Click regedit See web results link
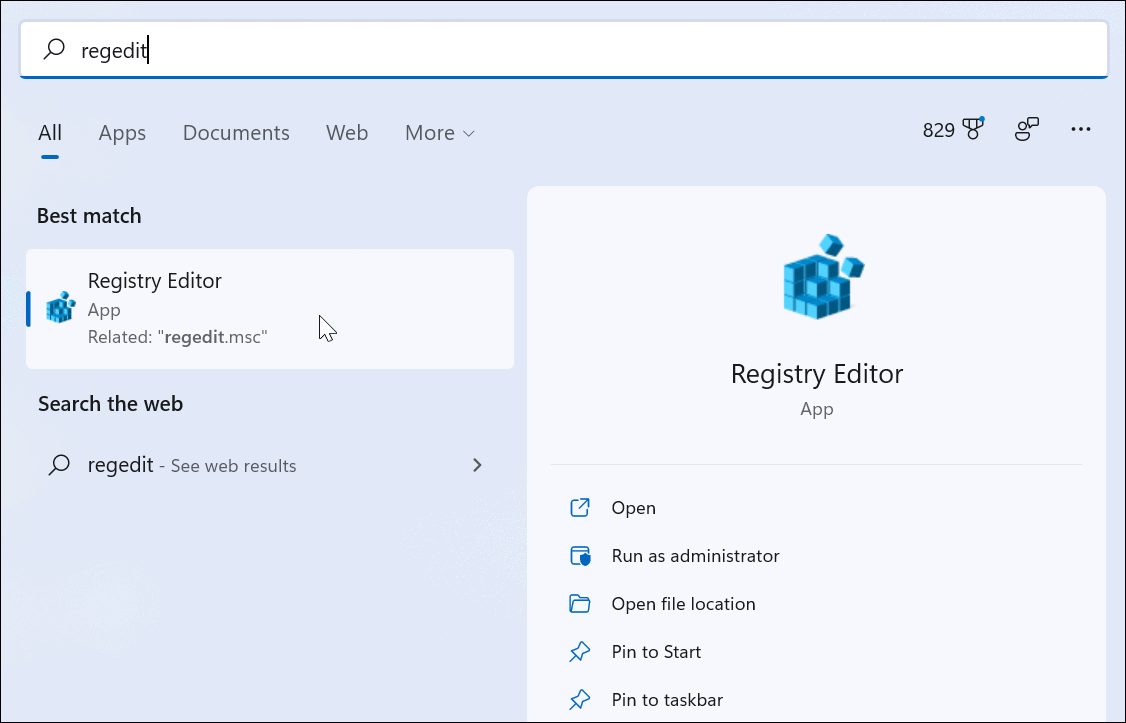The image size is (1126, 723). [192, 465]
